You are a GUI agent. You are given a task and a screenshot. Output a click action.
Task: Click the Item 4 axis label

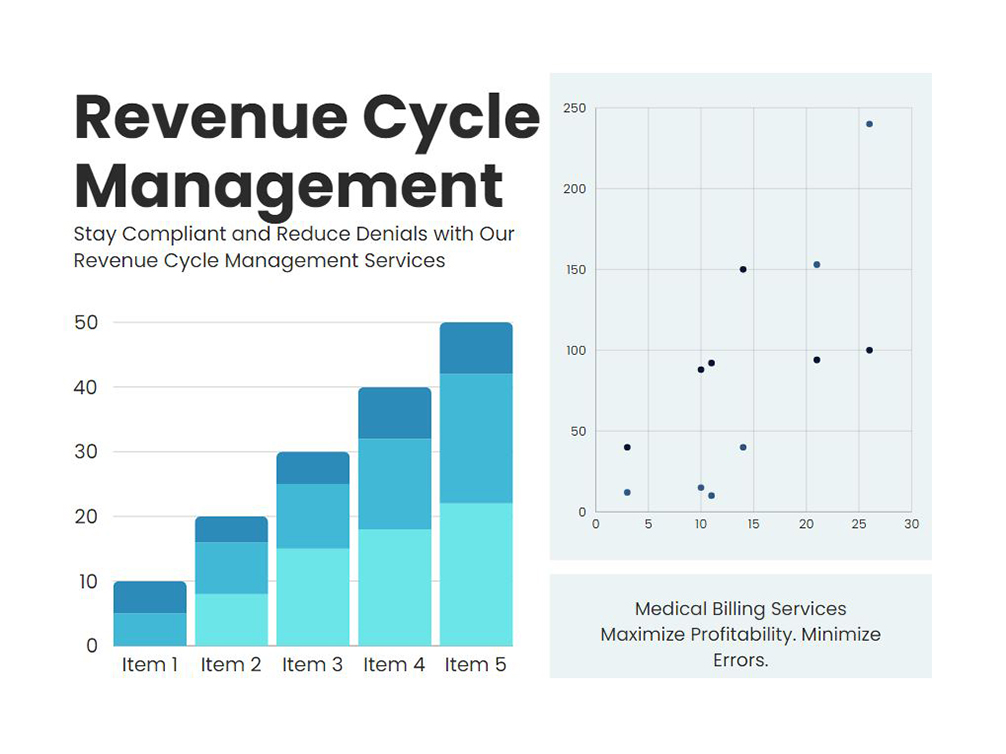(394, 665)
